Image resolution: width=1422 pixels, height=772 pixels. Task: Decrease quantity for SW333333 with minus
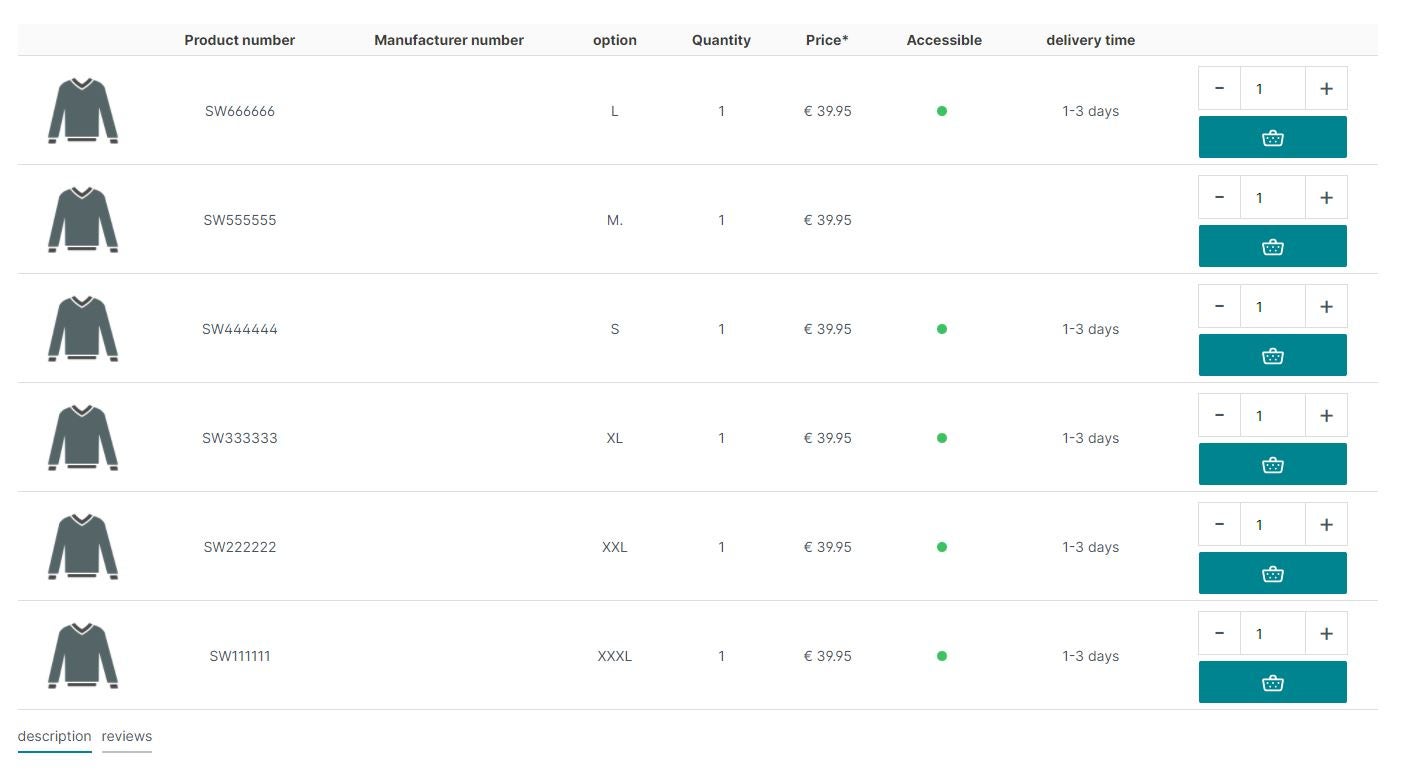1220,415
